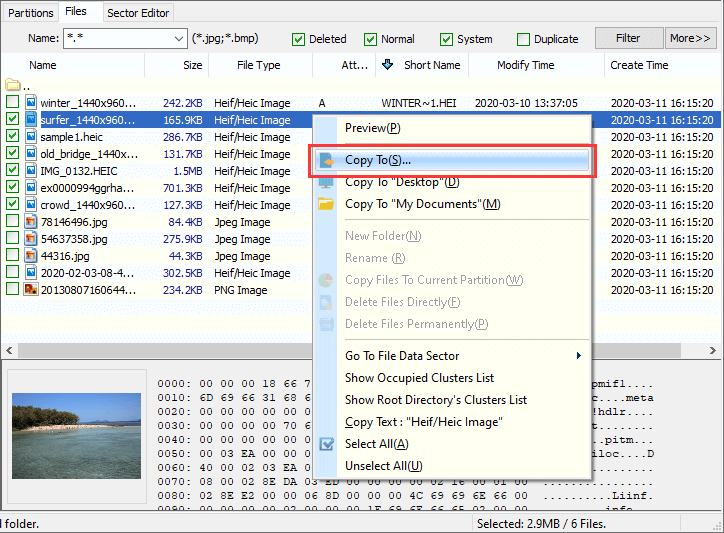Screen dimensions: 724x533
Task: Click the Select All checkmark icon
Action: click(327, 444)
